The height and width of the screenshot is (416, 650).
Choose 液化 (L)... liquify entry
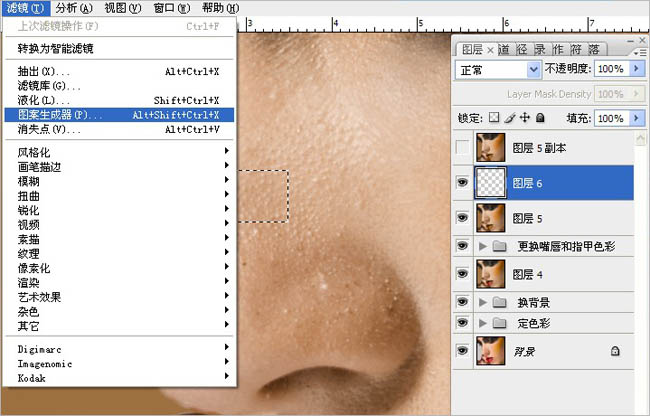pos(119,100)
